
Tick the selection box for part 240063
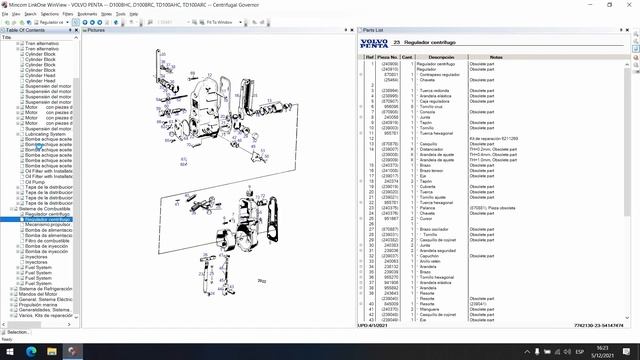[361, 261]
